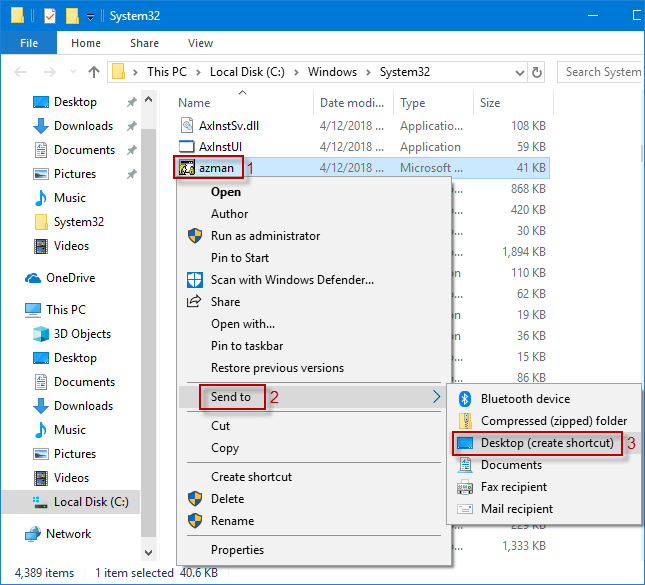Open the File tab
The image size is (645, 585).
pyautogui.click(x=29, y=43)
